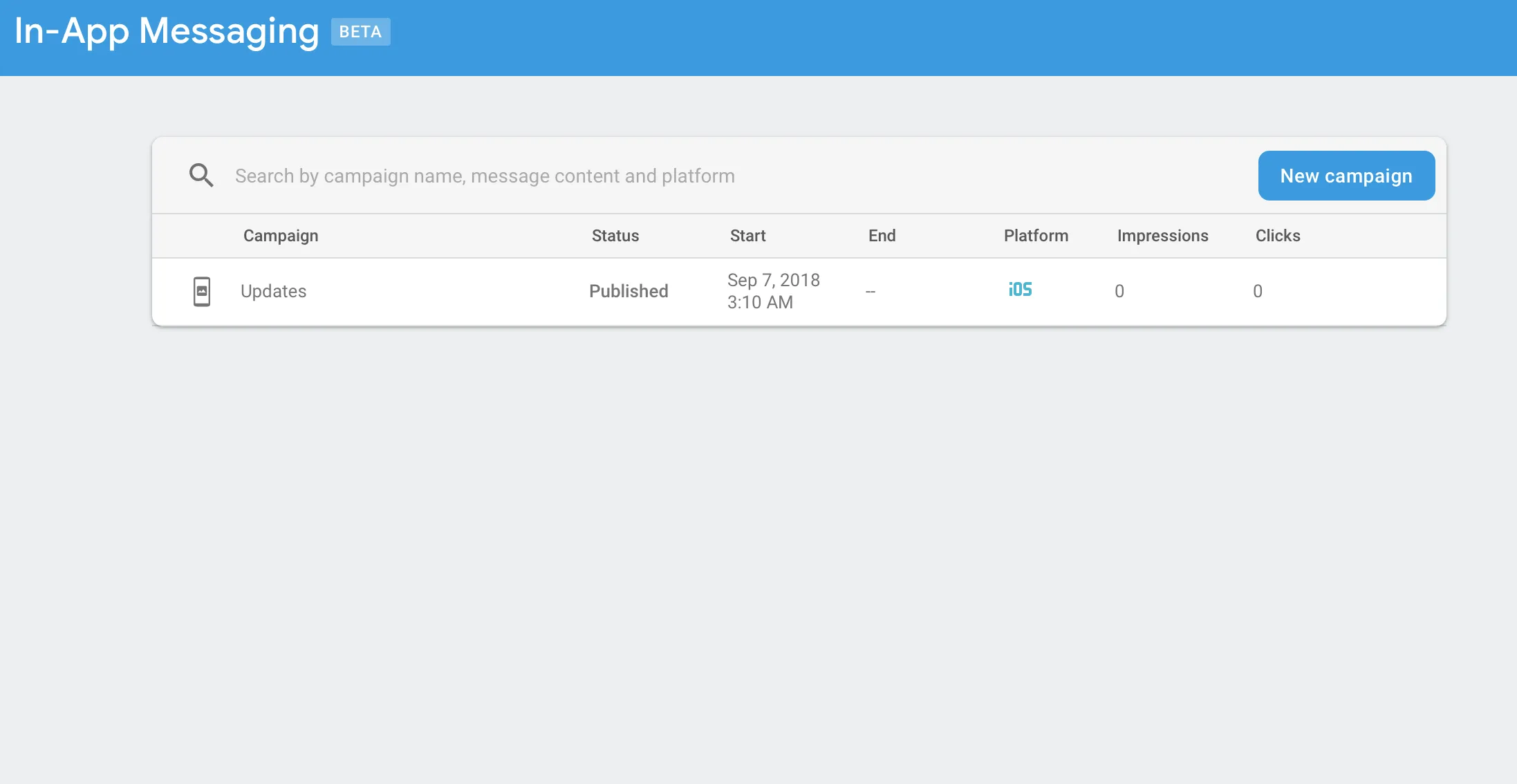This screenshot has height=784, width=1517.
Task: Focus the campaign search field
Action: pos(691,176)
